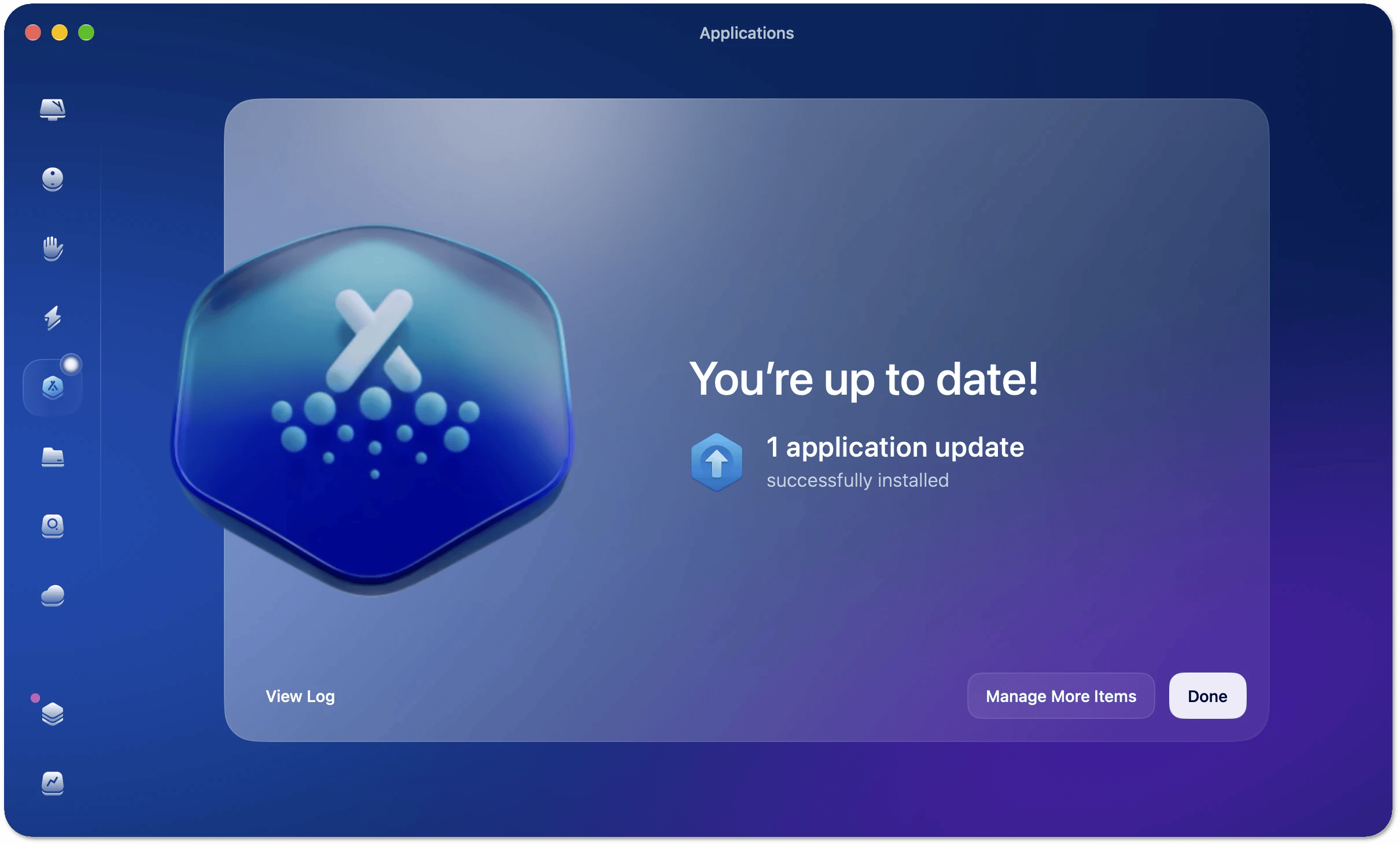The image size is (1400, 845).
Task: Open the Cleanup sidebar icon
Action: click(x=52, y=179)
